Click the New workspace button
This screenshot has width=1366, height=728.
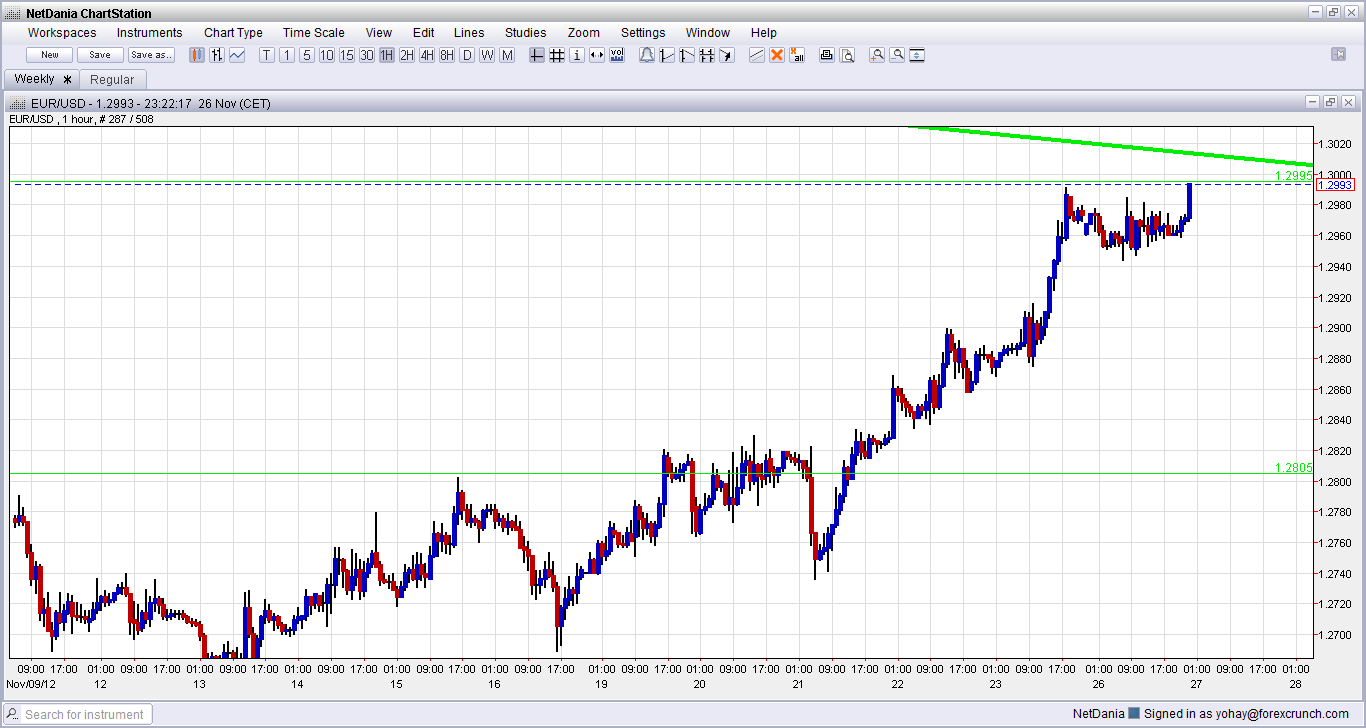[50, 55]
